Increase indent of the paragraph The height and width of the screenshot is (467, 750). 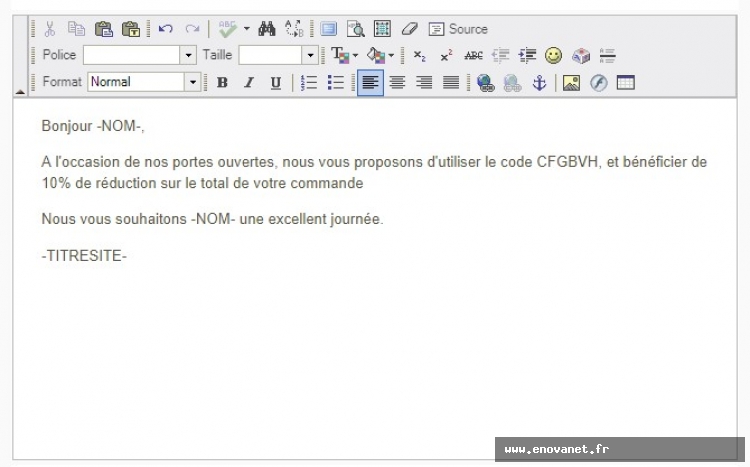[527, 56]
